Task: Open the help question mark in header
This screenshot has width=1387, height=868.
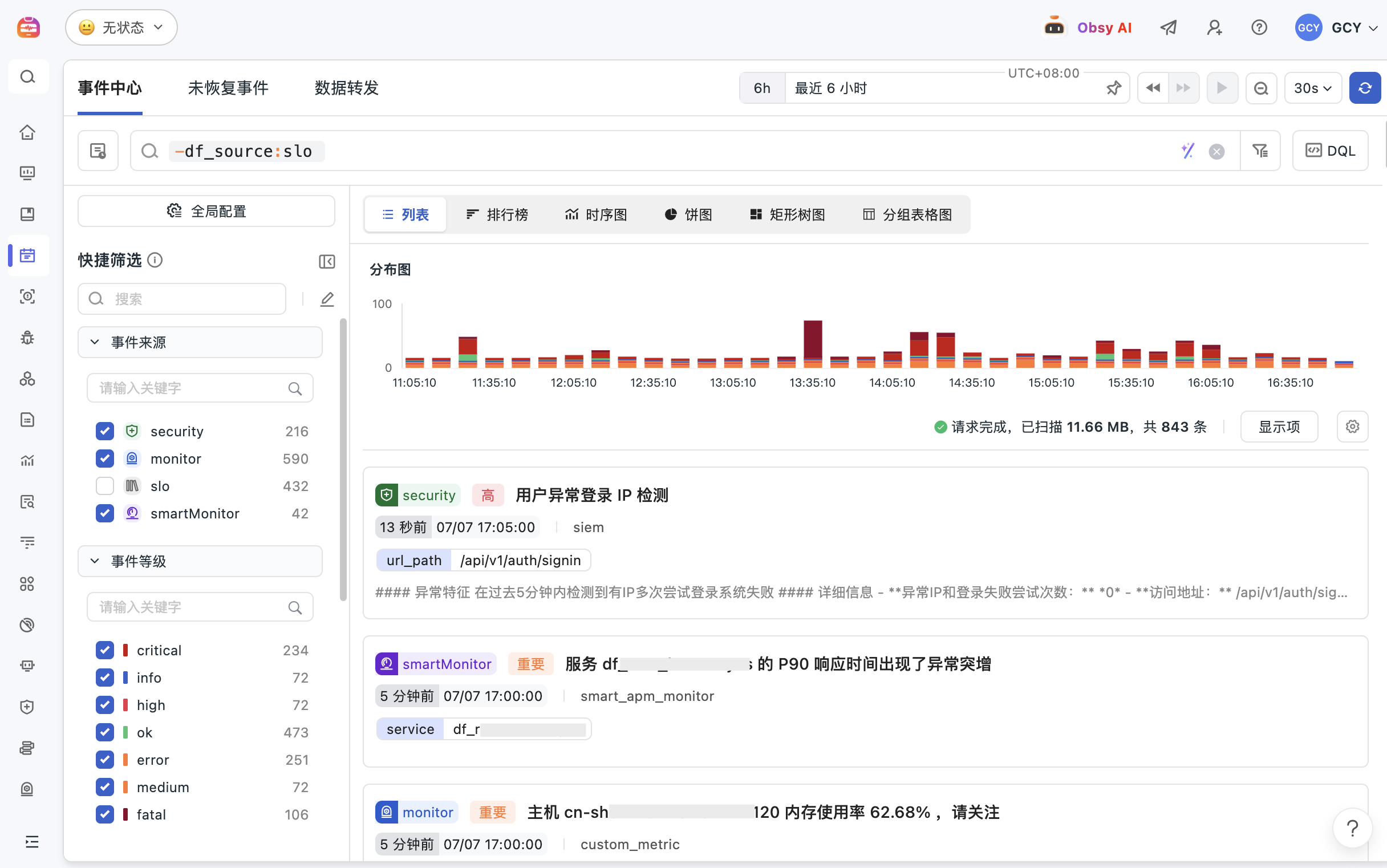Action: pos(1259,27)
